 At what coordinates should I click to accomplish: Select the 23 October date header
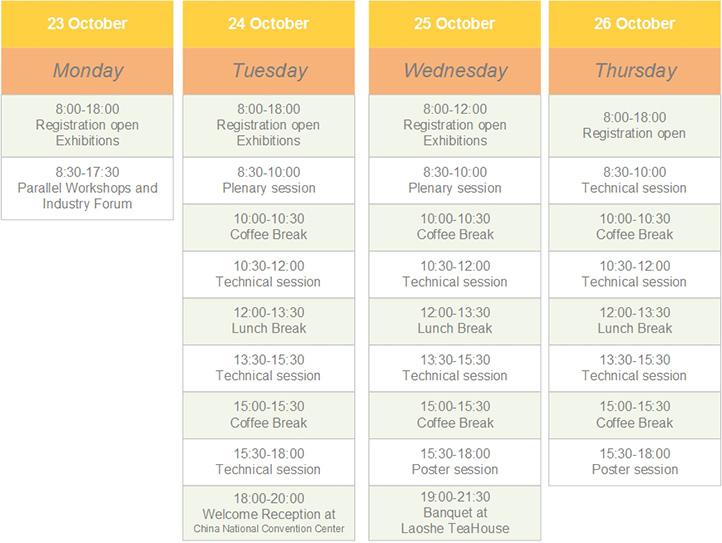[87, 24]
